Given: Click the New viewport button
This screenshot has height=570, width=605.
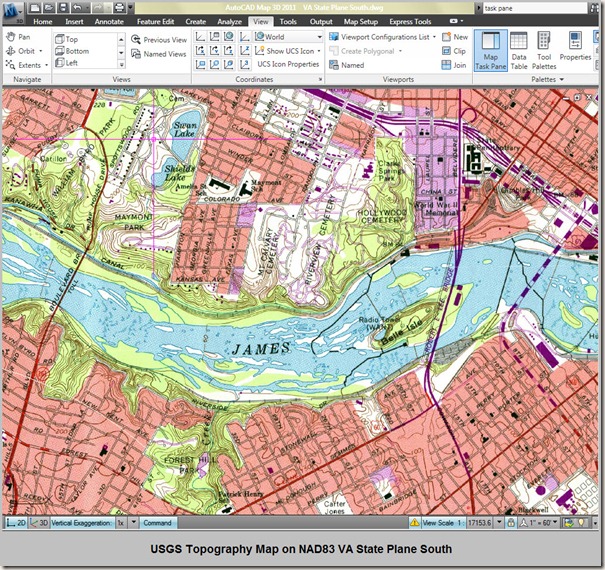Looking at the screenshot, I should [x=455, y=37].
